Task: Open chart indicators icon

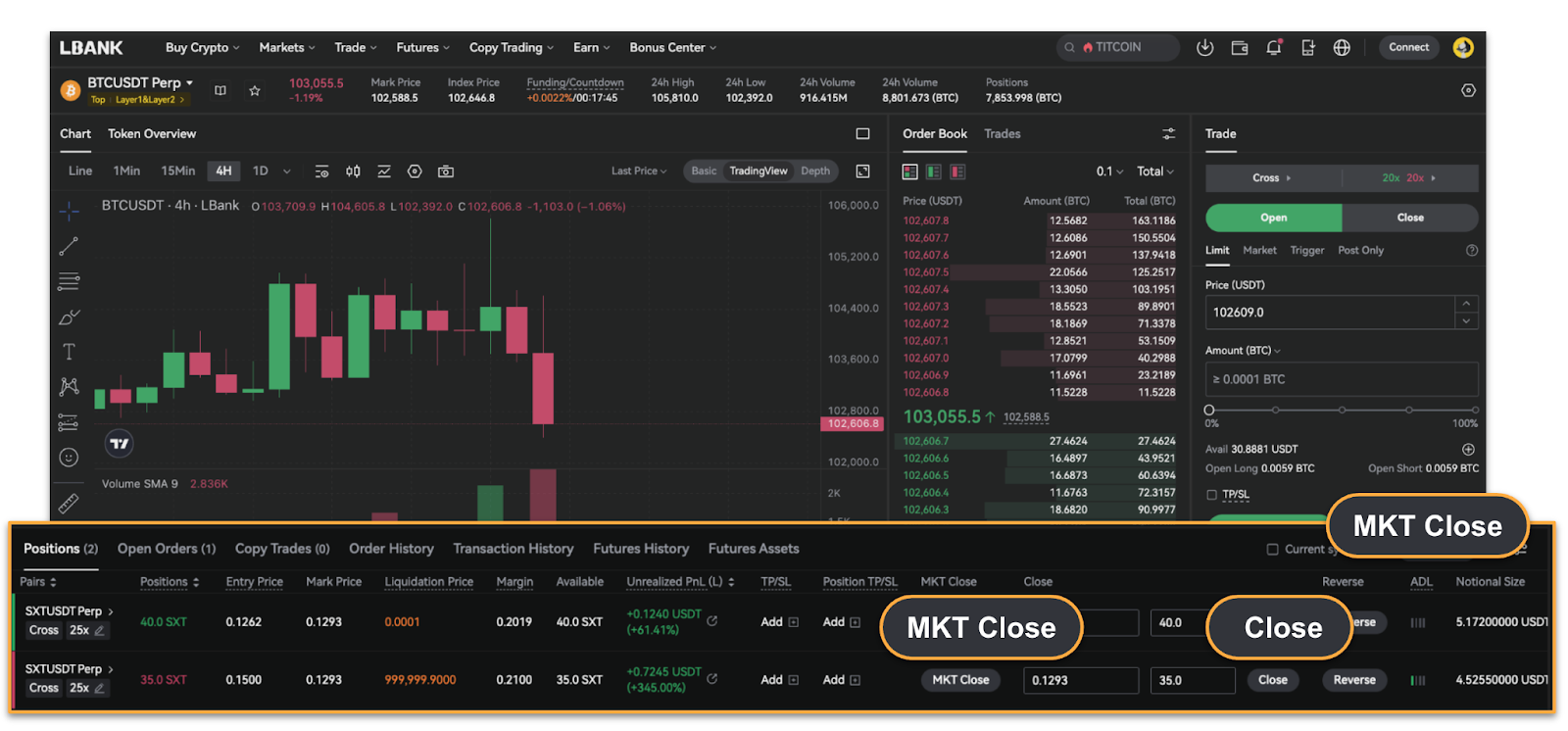Action: tap(384, 171)
